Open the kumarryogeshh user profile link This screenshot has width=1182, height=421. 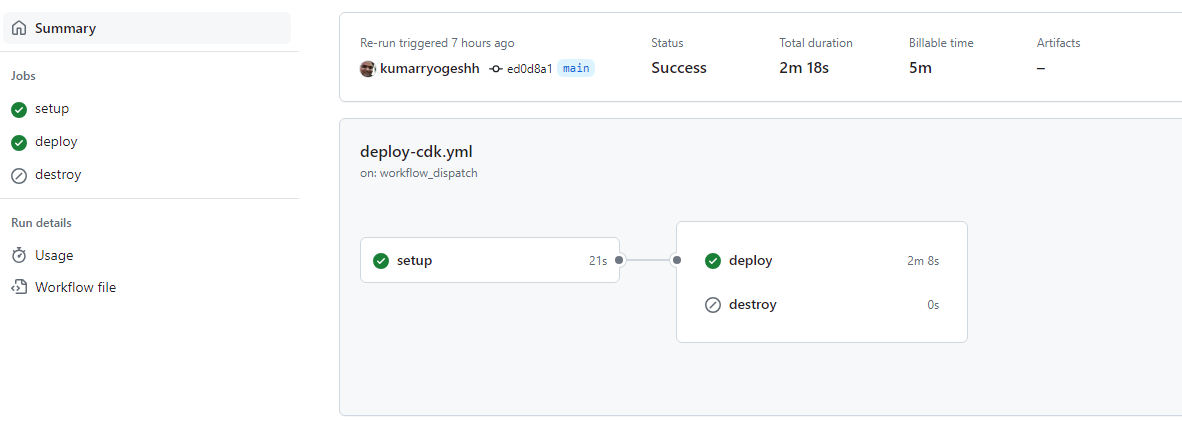point(430,69)
